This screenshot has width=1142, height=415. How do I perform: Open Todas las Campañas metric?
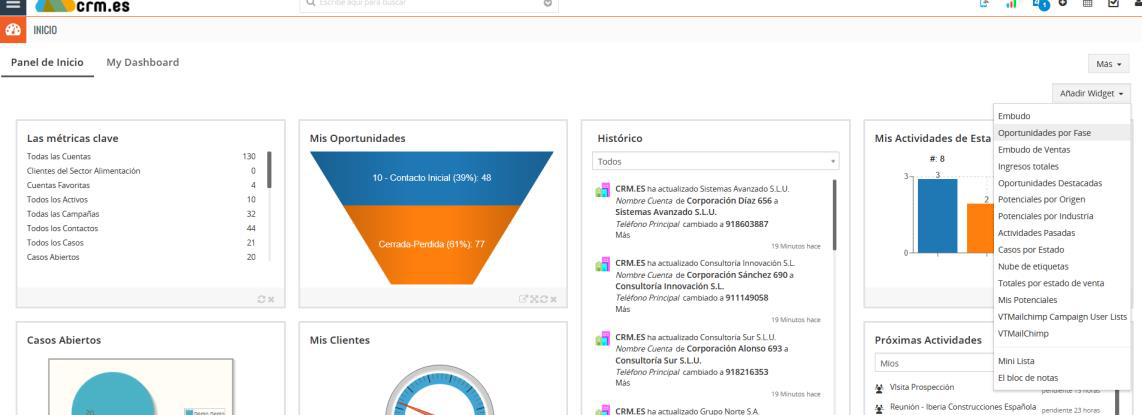click(63, 214)
